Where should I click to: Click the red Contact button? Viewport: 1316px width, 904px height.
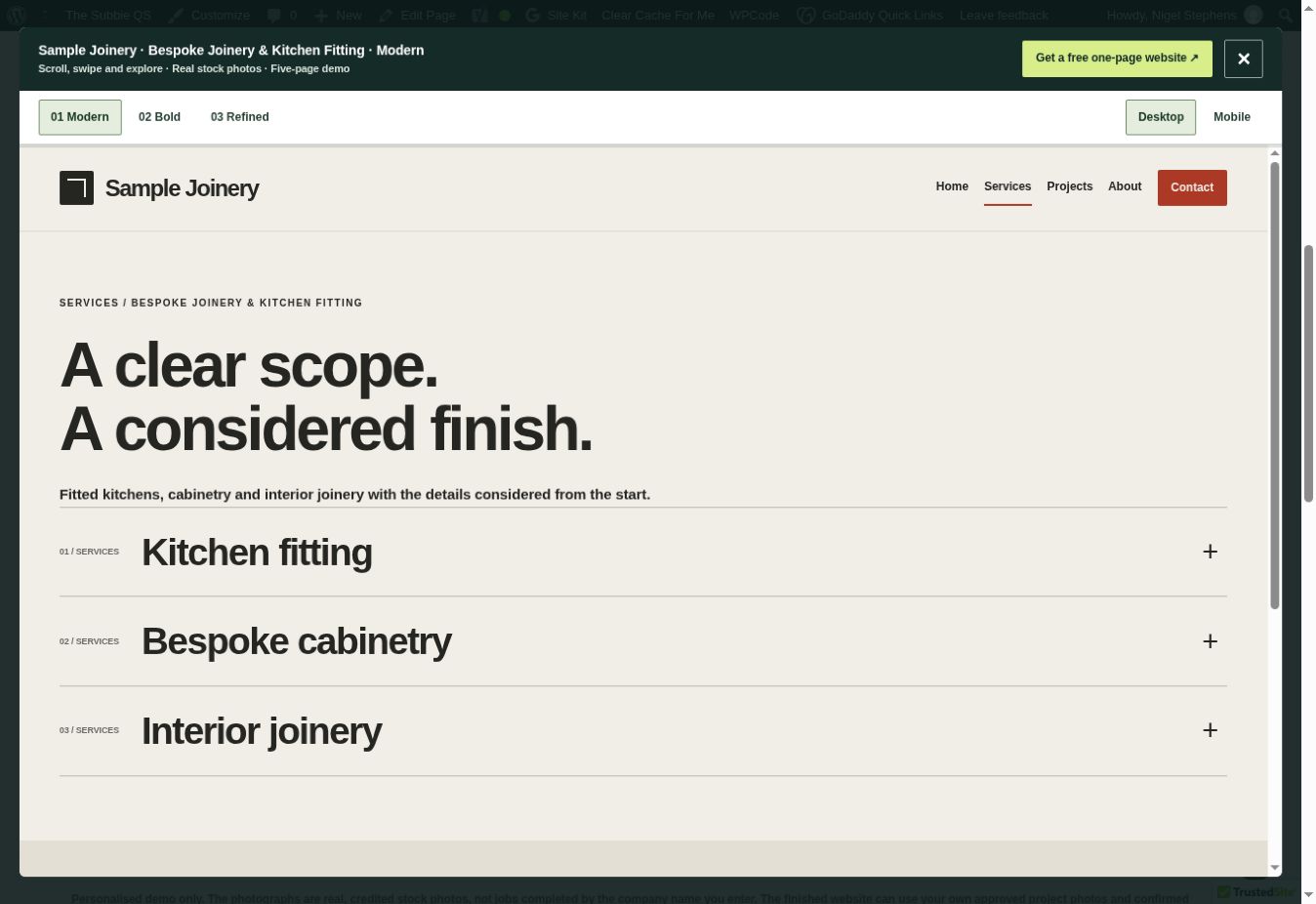coord(1192,187)
